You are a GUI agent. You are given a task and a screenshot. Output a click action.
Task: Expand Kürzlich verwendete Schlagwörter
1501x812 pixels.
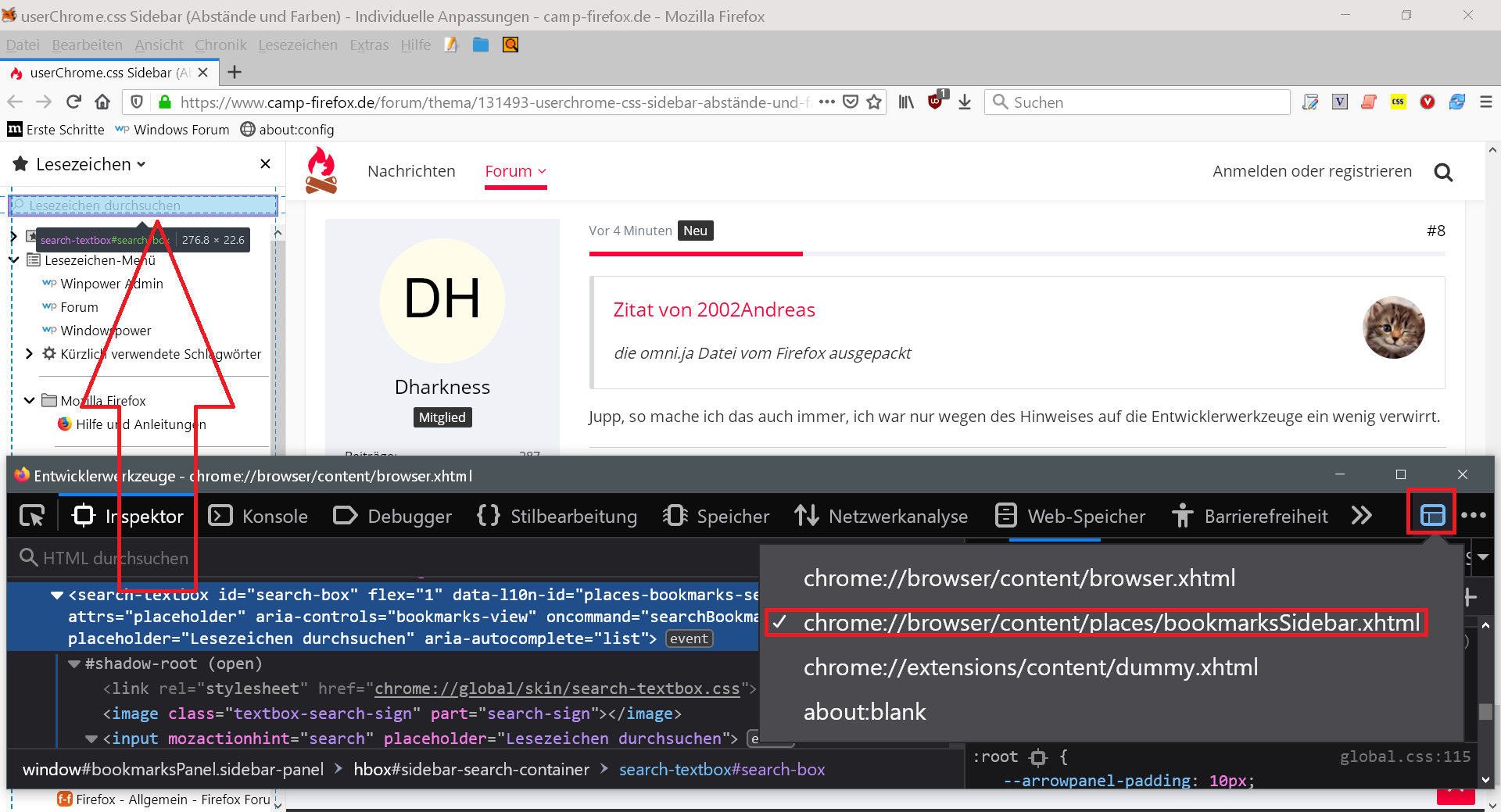click(x=29, y=354)
